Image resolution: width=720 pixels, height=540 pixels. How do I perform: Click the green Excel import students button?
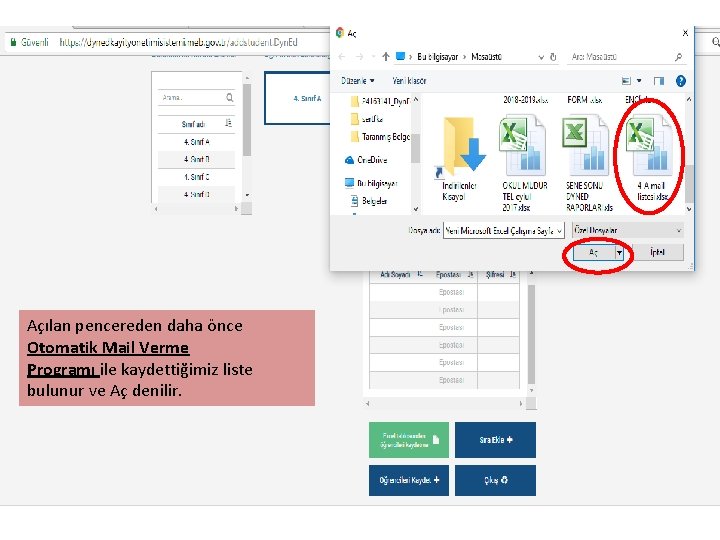409,440
